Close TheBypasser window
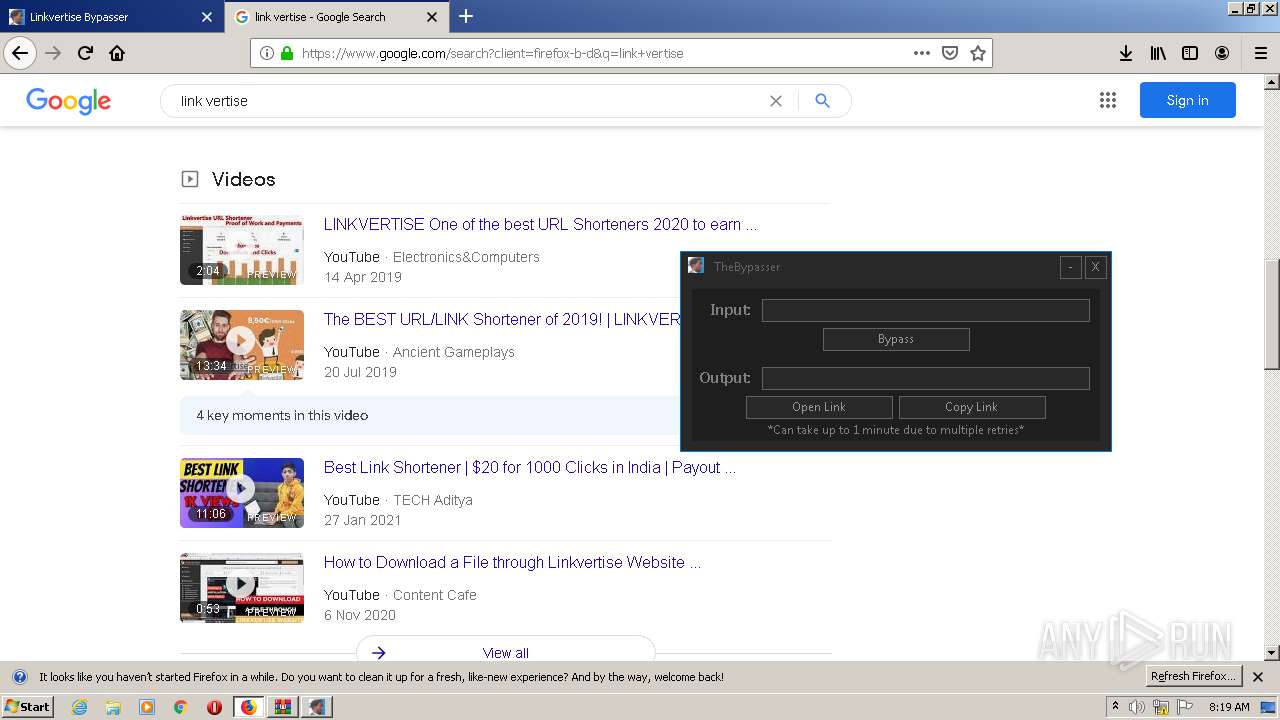The height and width of the screenshot is (720, 1280). pos(1095,267)
